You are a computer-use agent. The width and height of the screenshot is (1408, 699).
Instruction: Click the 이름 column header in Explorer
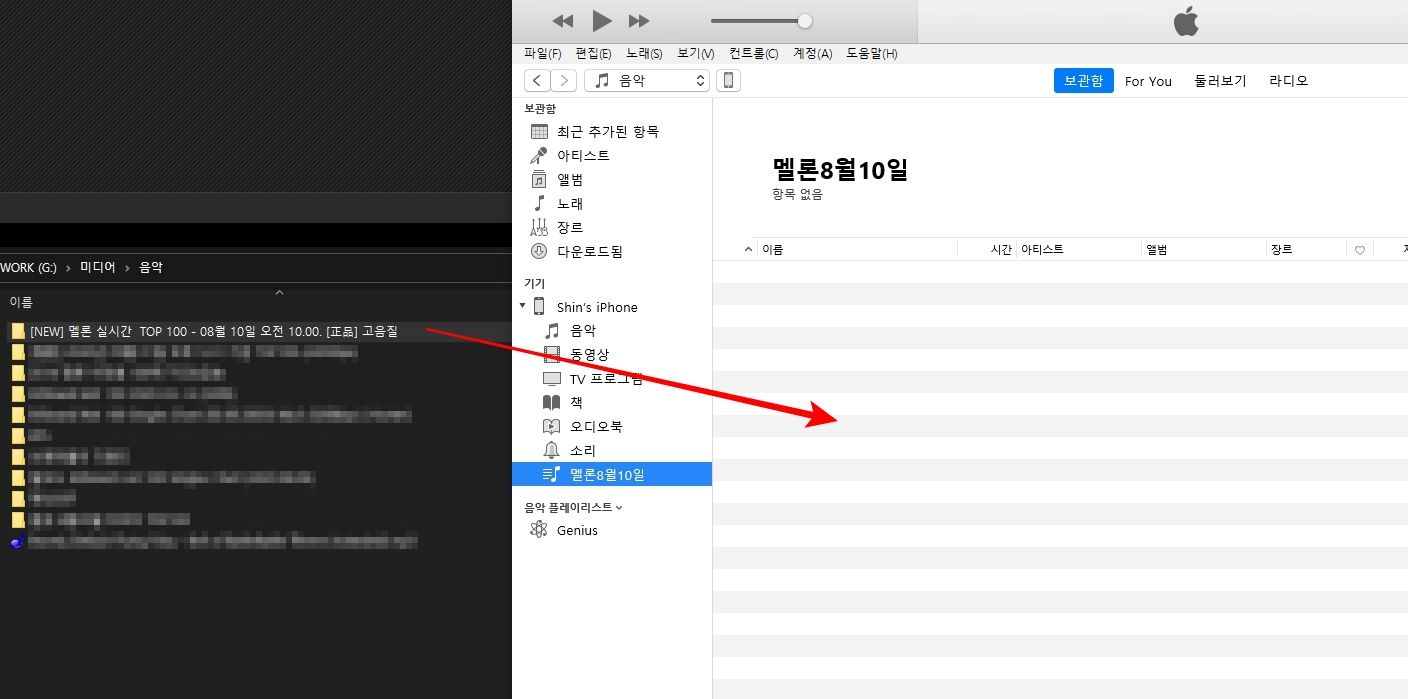coord(21,301)
